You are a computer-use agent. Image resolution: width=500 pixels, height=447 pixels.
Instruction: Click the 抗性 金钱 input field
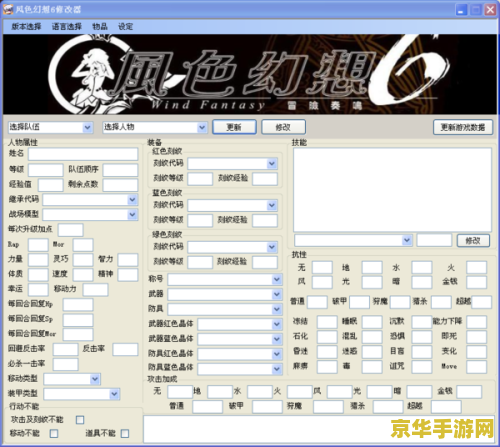(476, 282)
